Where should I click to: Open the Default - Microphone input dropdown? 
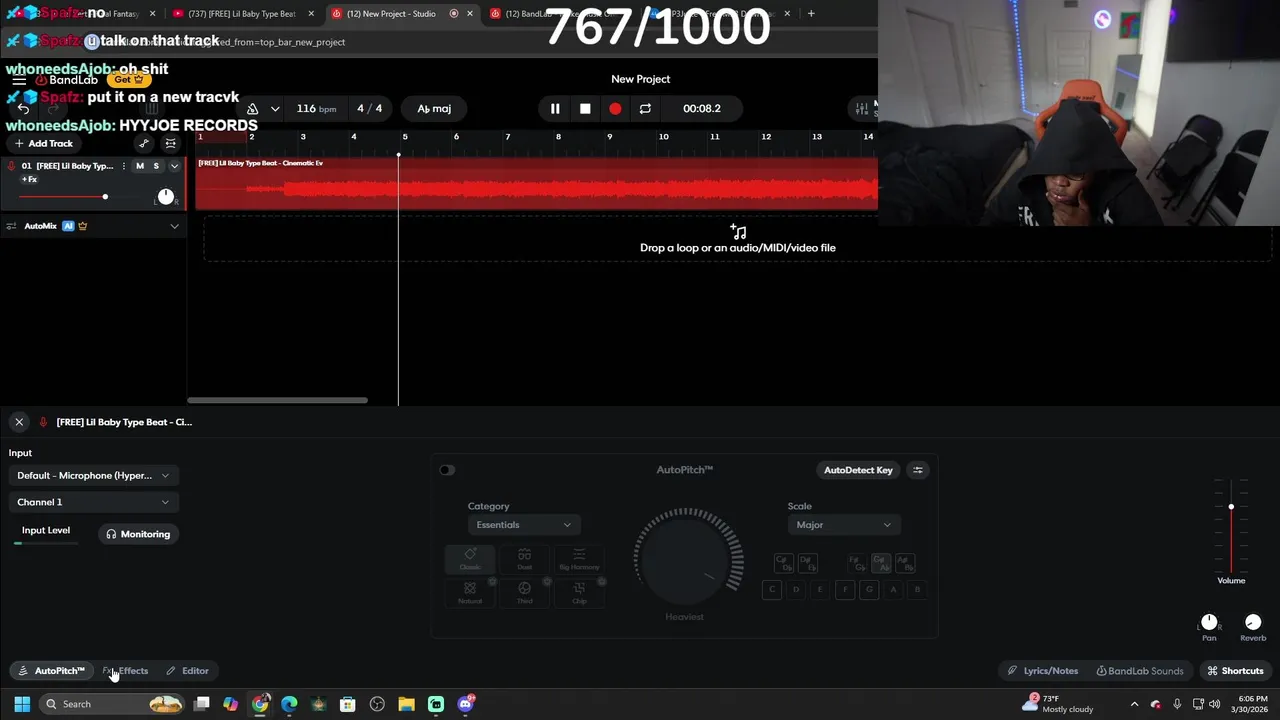(94, 475)
